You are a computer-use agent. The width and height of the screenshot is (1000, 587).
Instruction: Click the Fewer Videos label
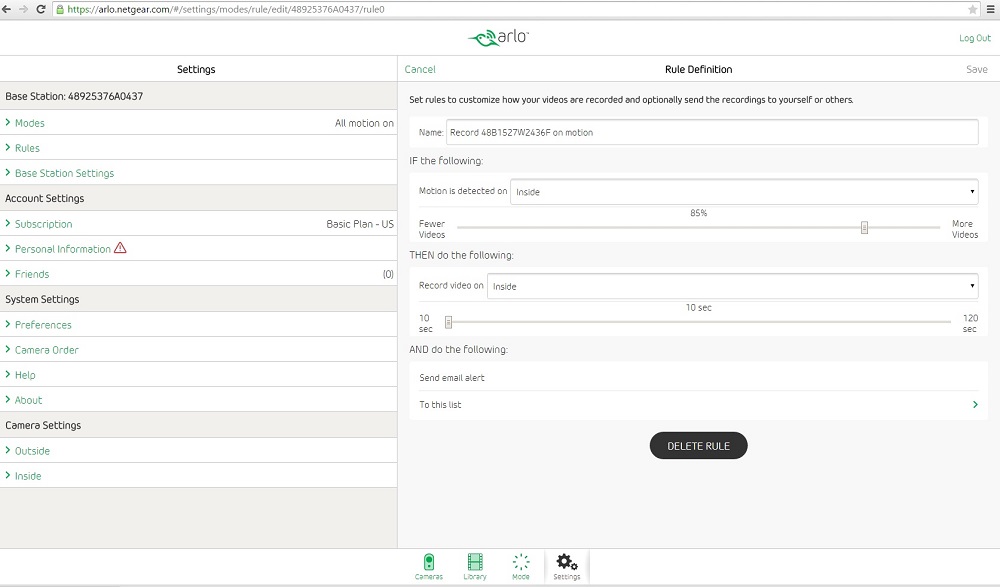point(432,229)
